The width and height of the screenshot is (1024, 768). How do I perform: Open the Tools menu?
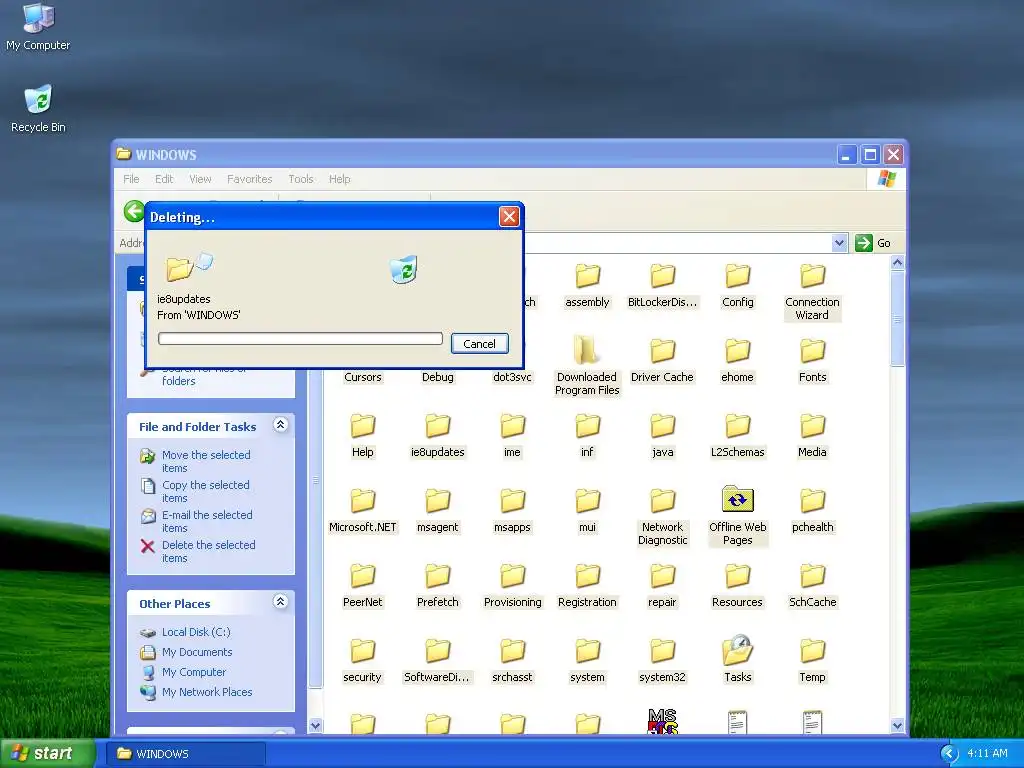click(x=300, y=179)
